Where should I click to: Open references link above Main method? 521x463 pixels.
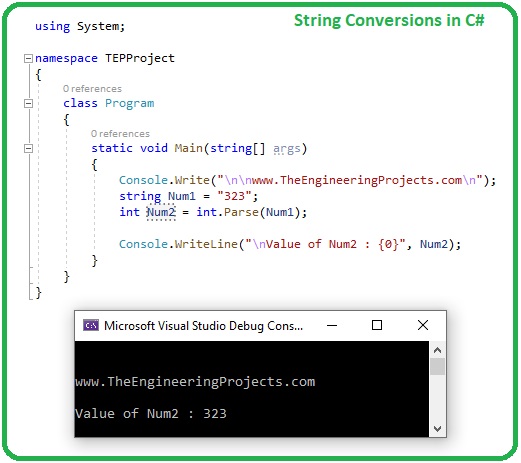120,134
